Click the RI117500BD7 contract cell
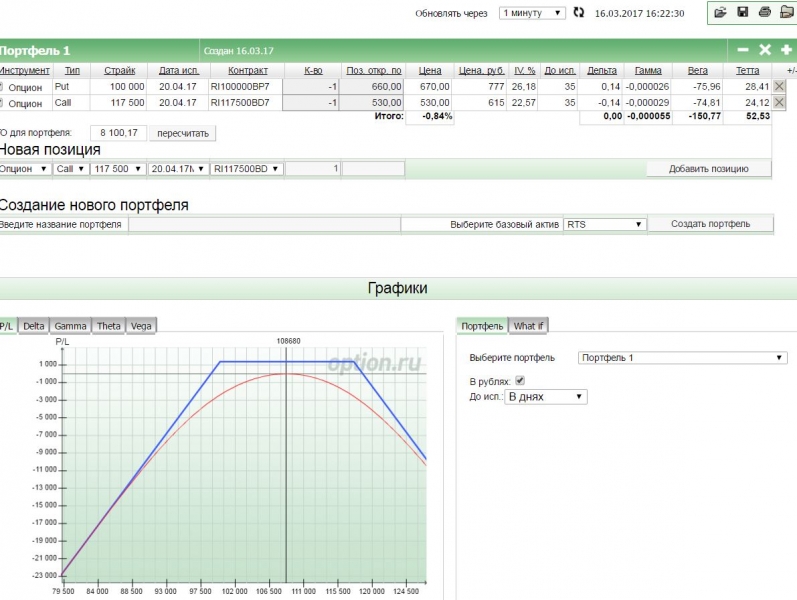797x600 pixels. 240,103
